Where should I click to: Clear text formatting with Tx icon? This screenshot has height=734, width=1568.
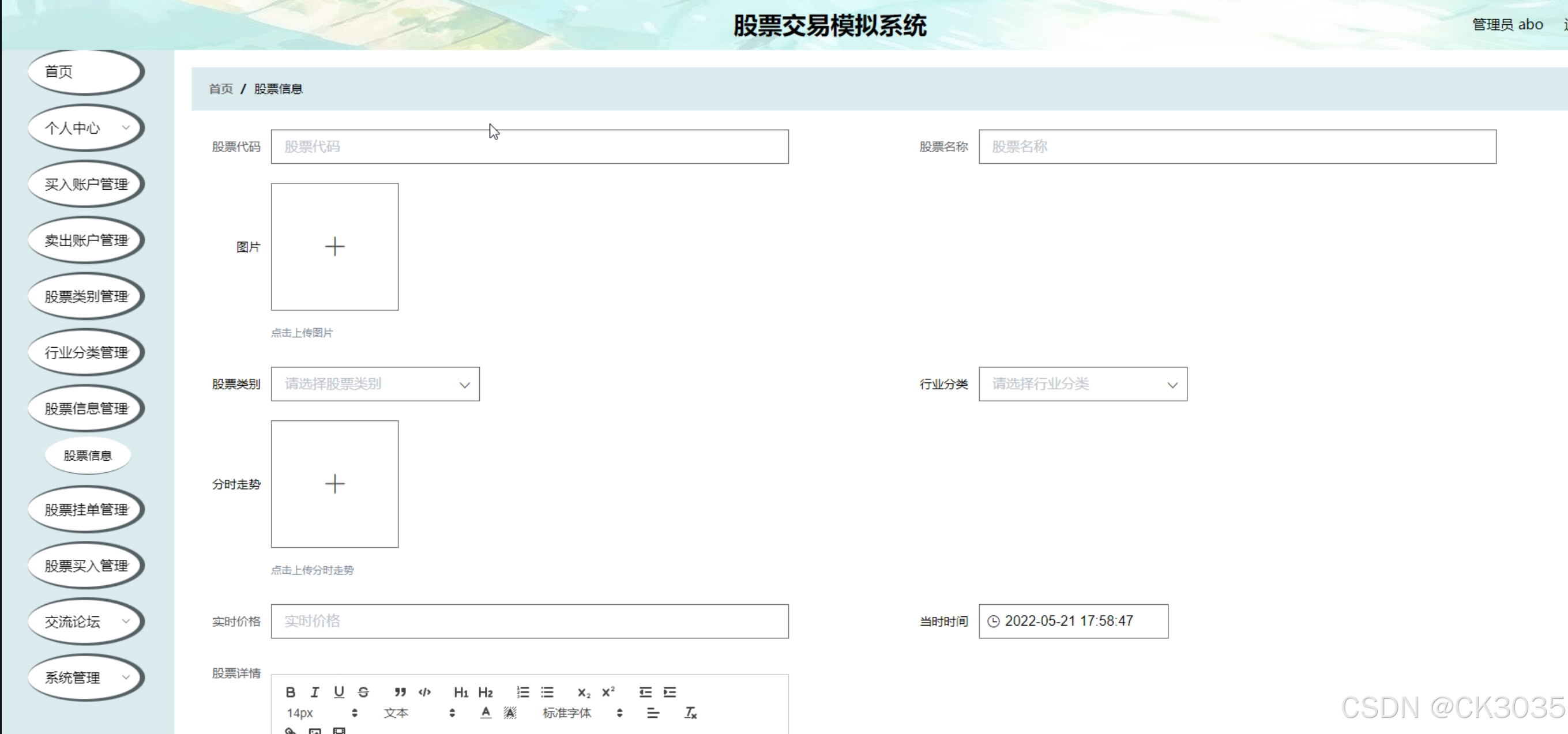pyautogui.click(x=690, y=713)
